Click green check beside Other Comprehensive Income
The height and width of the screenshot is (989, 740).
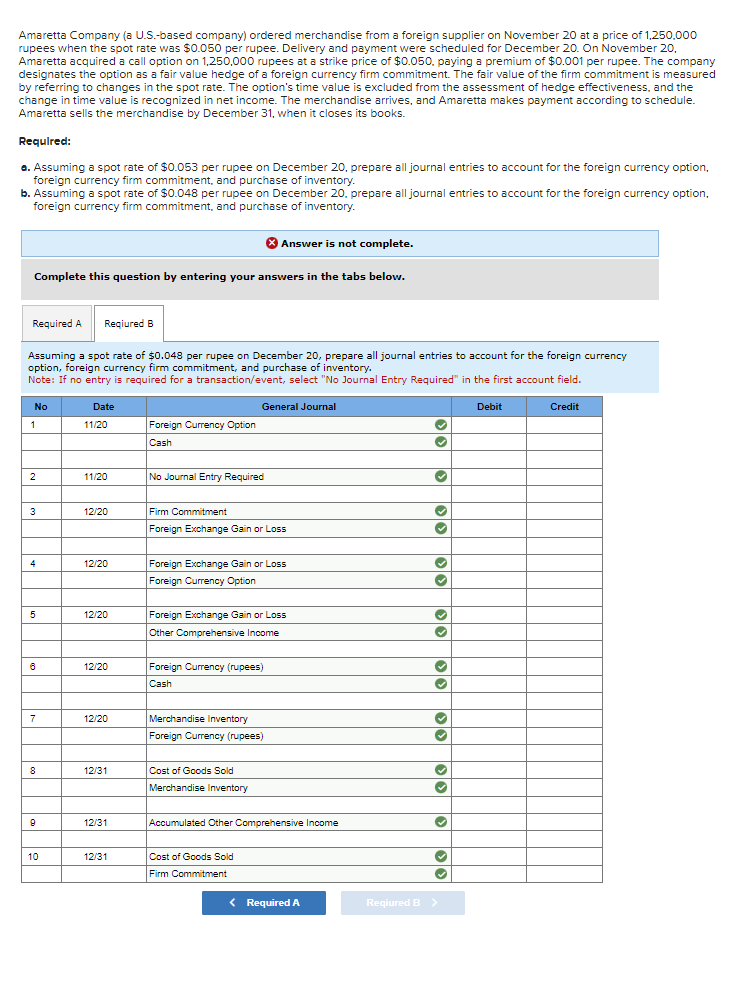[441, 632]
